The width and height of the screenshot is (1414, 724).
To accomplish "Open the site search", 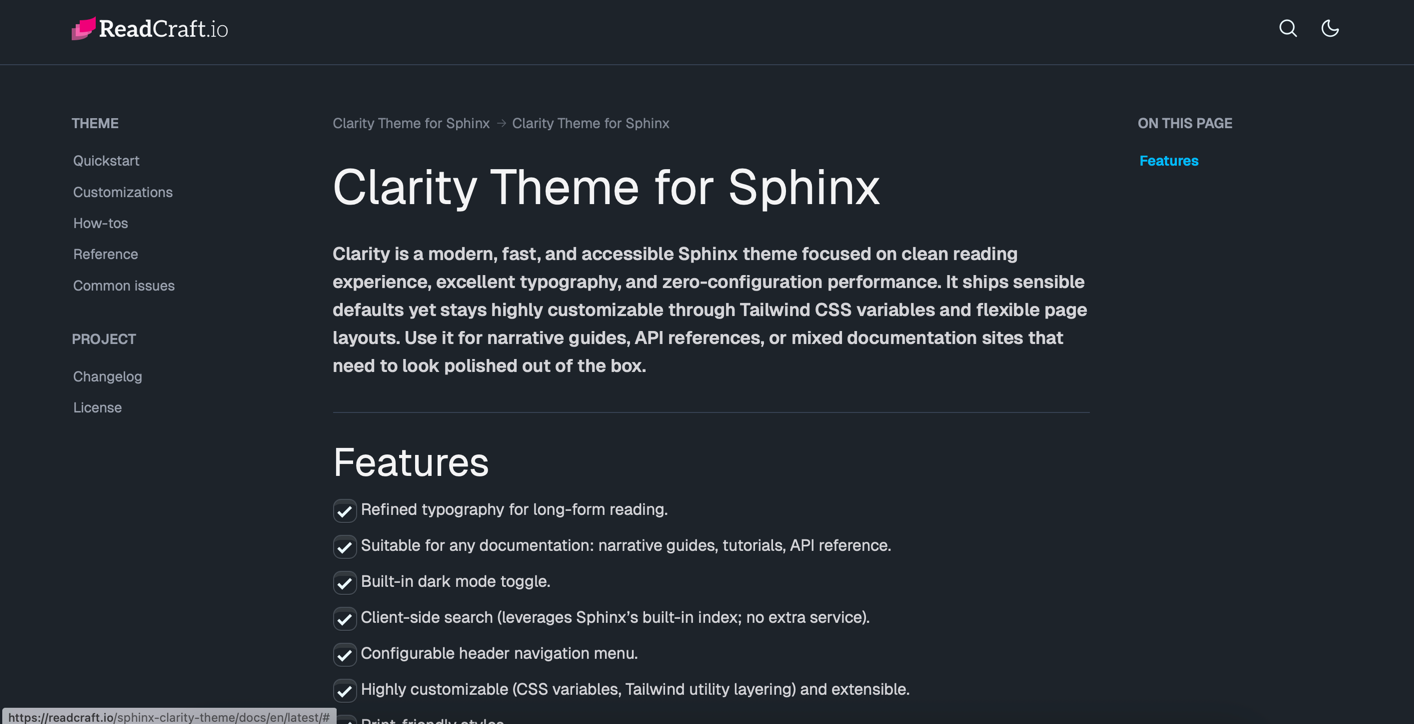I will pyautogui.click(x=1288, y=28).
